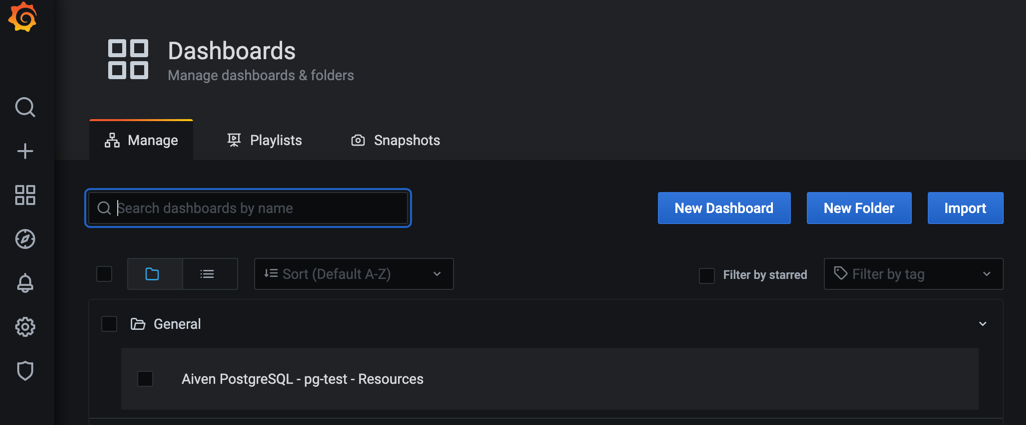Open Server Admin shield icon

pyautogui.click(x=25, y=371)
